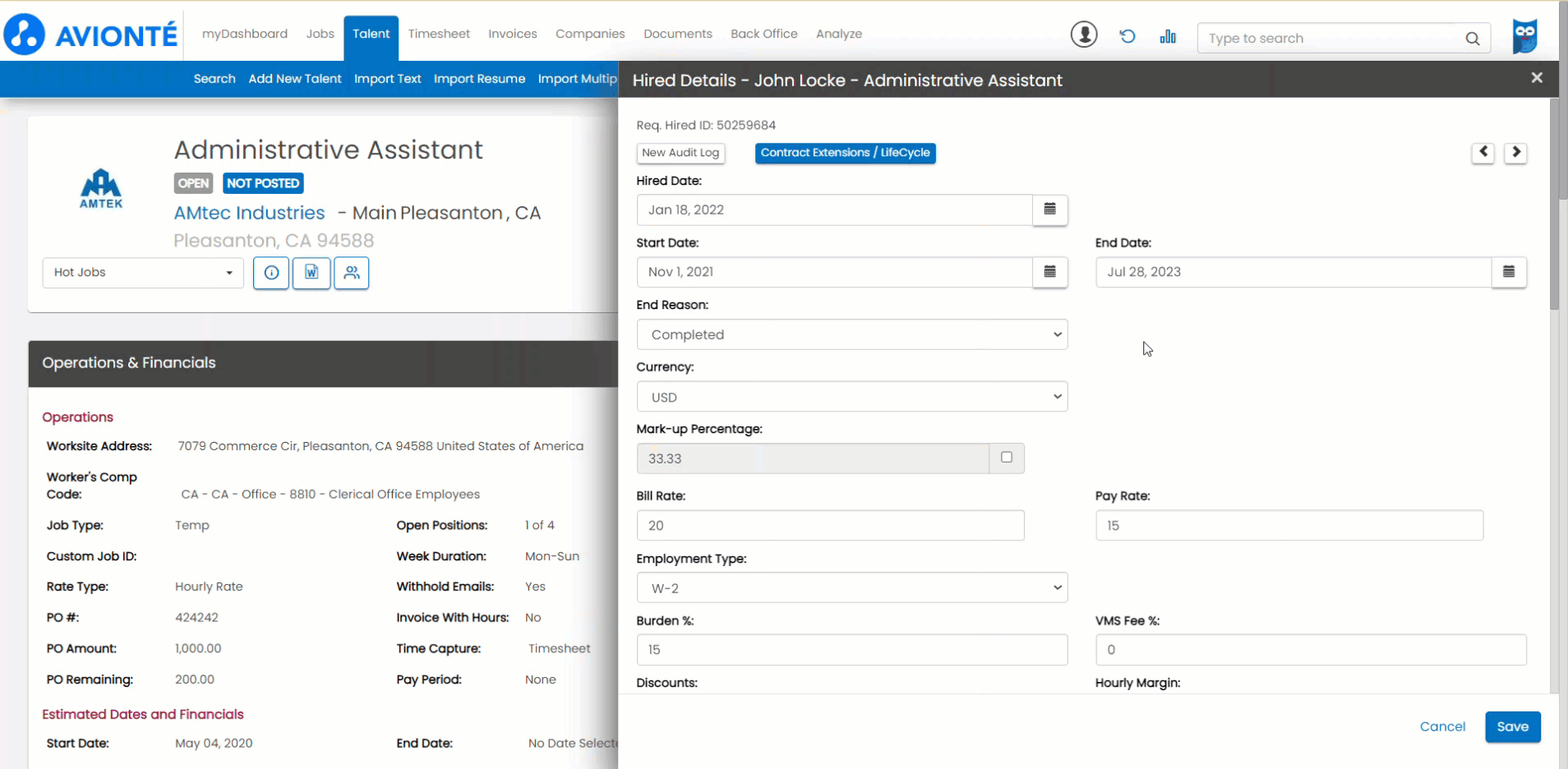Click the Bill Rate input field
1568x769 pixels.
point(830,526)
